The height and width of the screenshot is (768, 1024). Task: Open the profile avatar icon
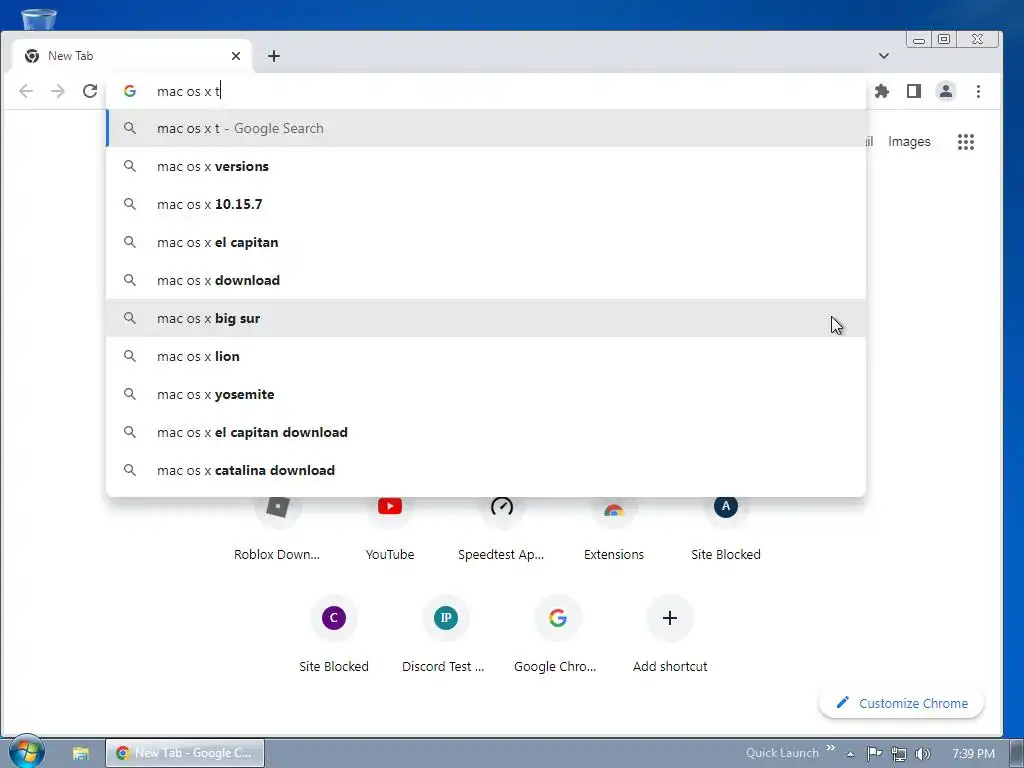(946, 91)
